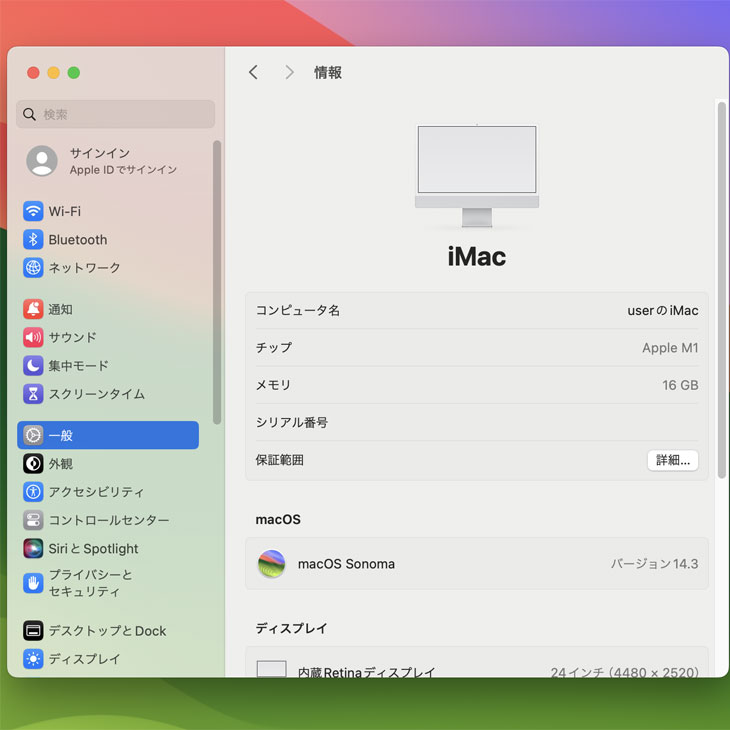Open ディスプレイ sun icon in sidebar
This screenshot has width=730, height=730.
(x=33, y=659)
